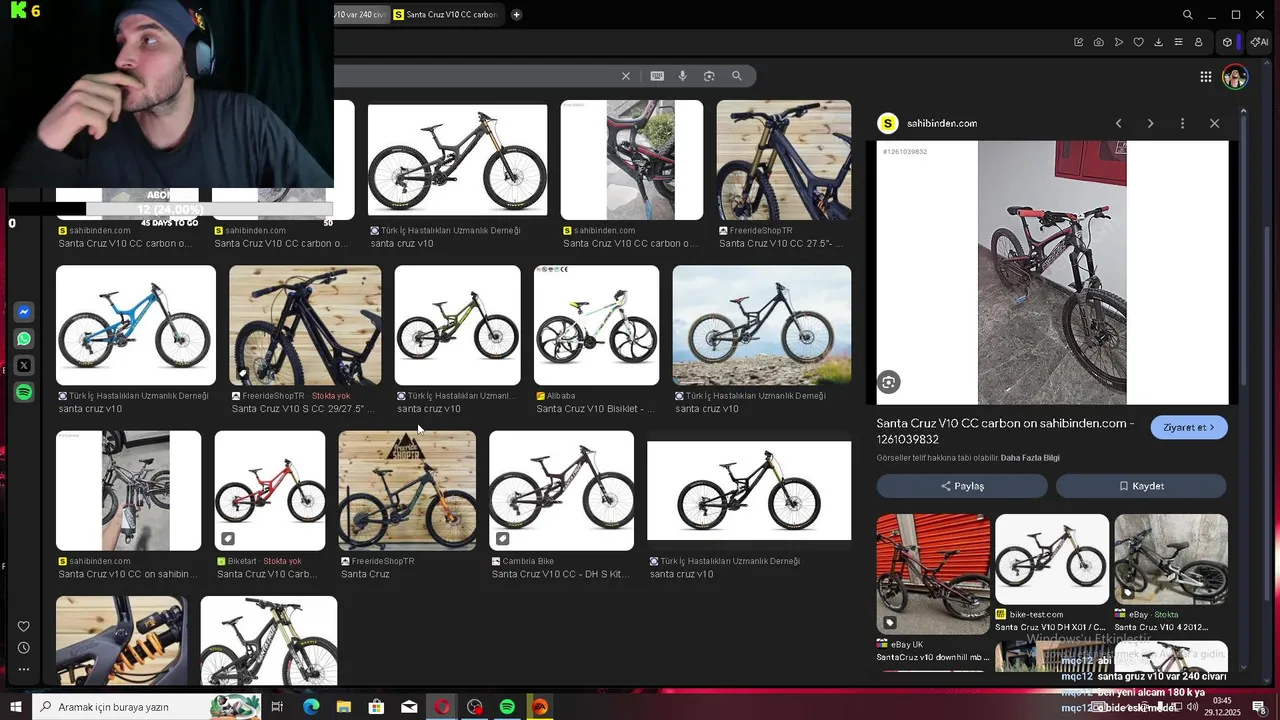1280x720 pixels.
Task: Open eBay UK related image in preview panel
Action: (x=933, y=574)
